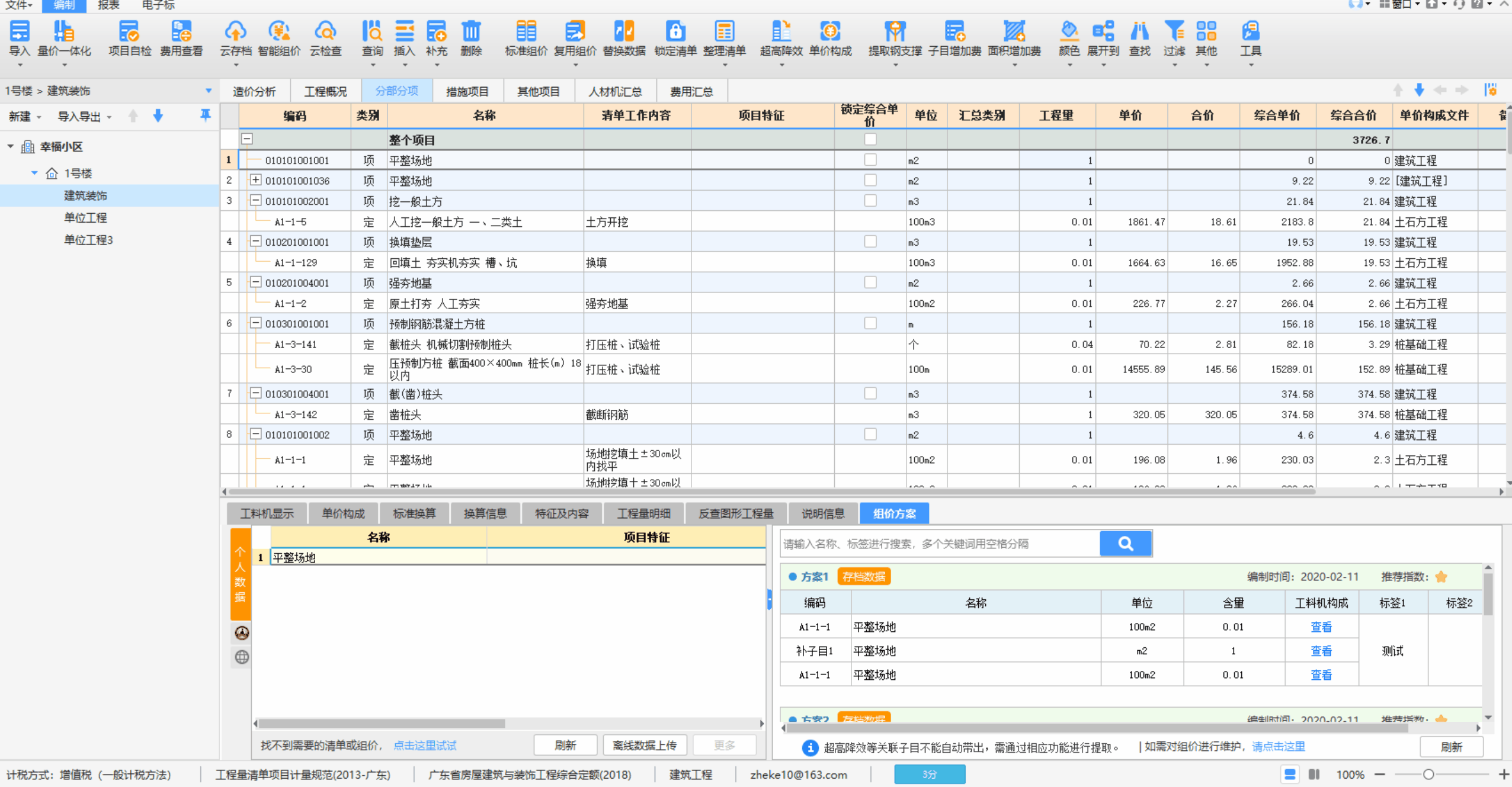Click the pin icon in project panel
This screenshot has width=1512, height=787.
pyautogui.click(x=206, y=115)
